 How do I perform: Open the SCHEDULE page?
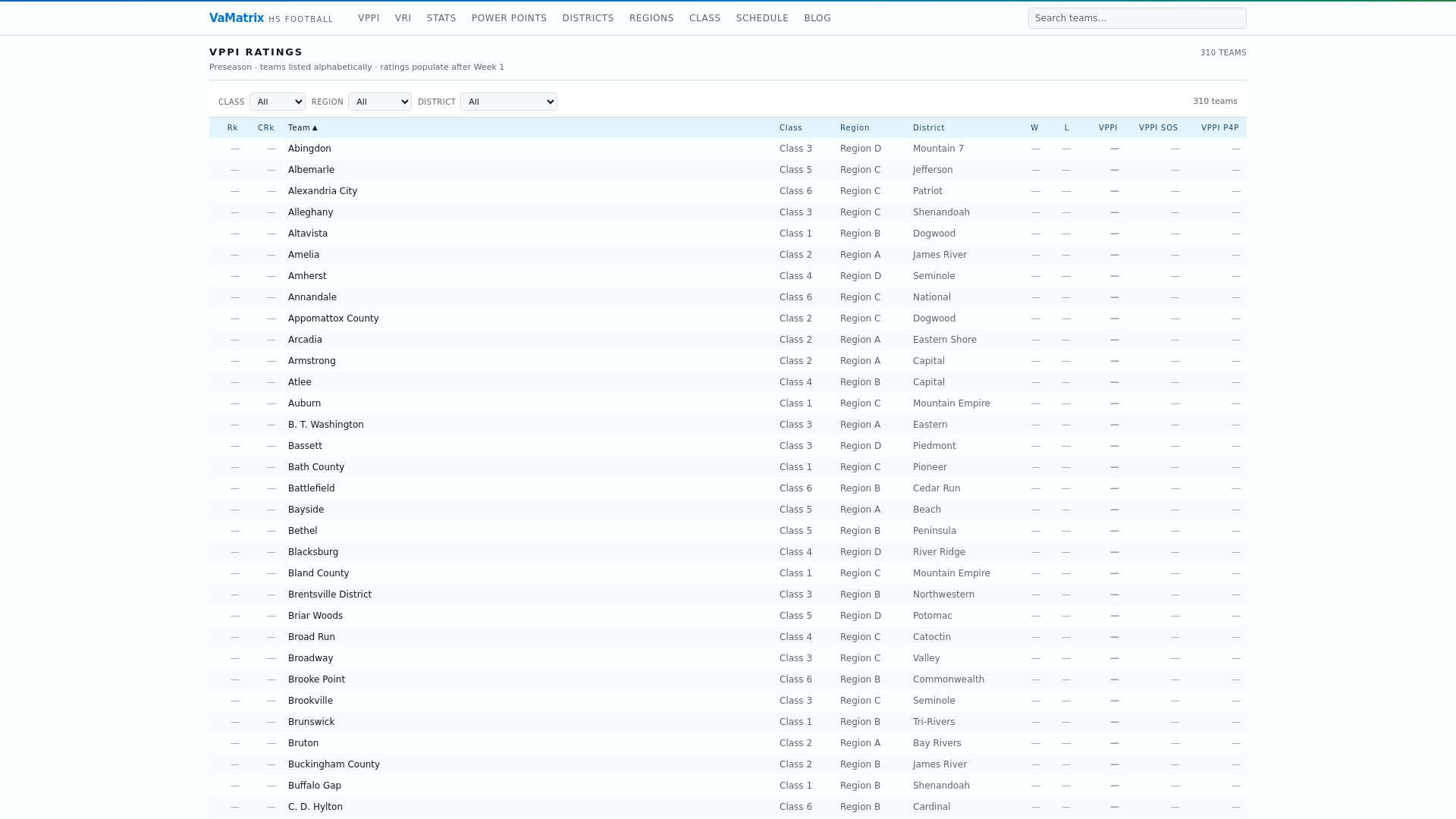tap(762, 18)
